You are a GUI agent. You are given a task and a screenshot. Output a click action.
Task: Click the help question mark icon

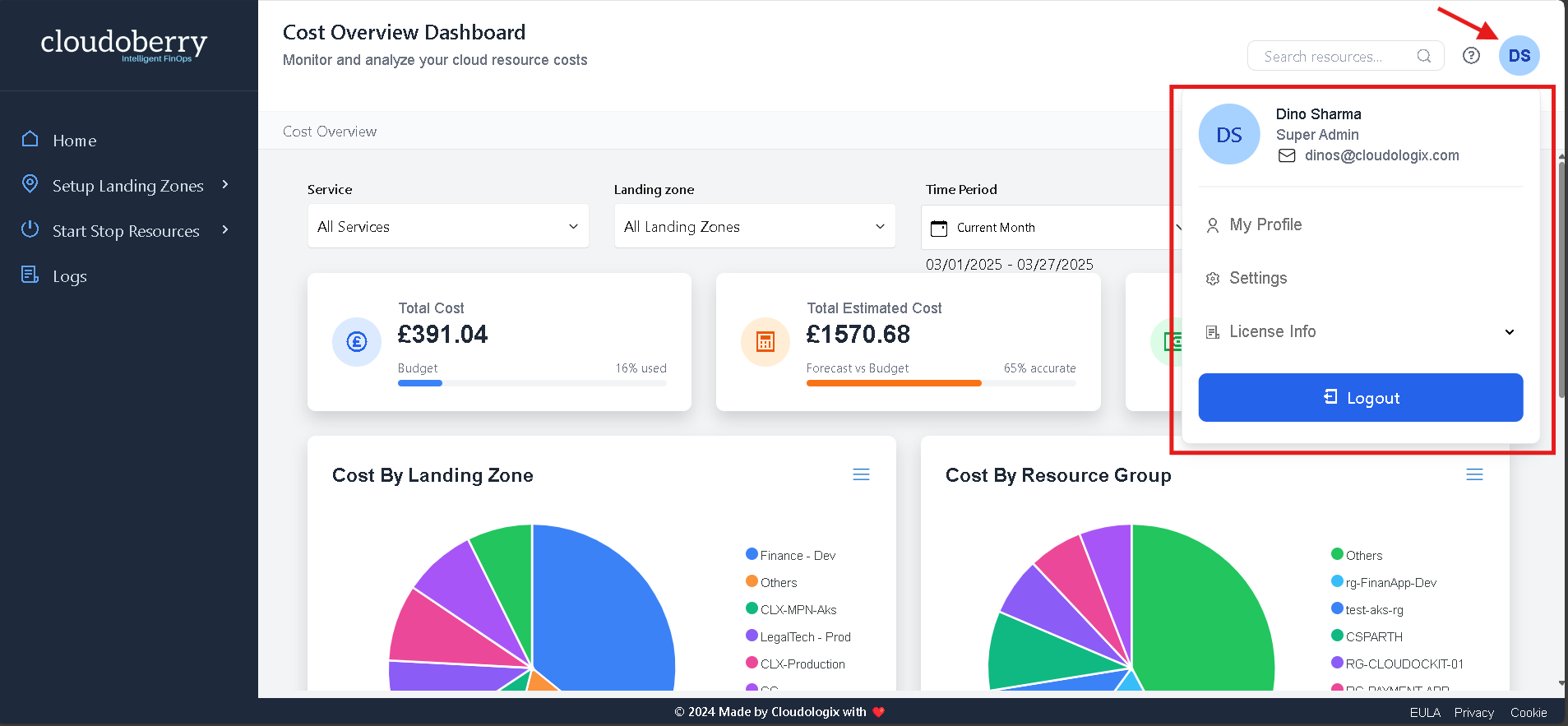tap(1471, 56)
